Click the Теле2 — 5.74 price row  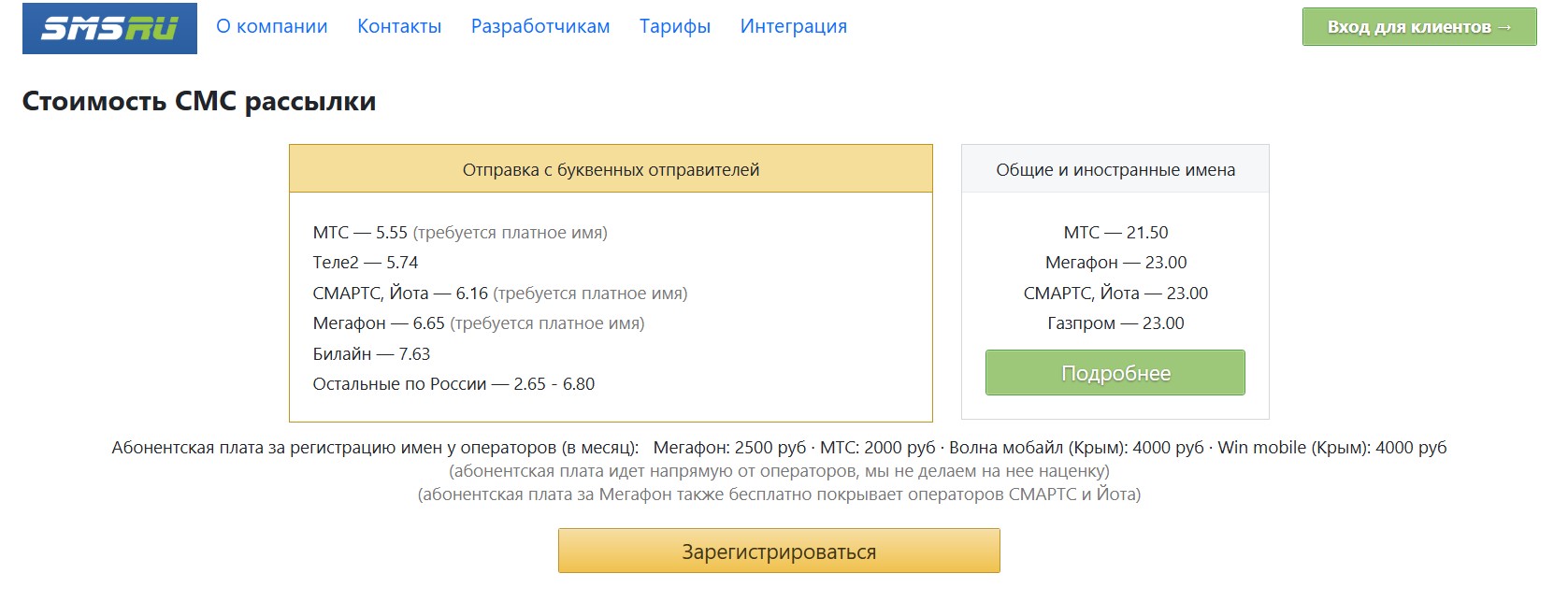366,263
